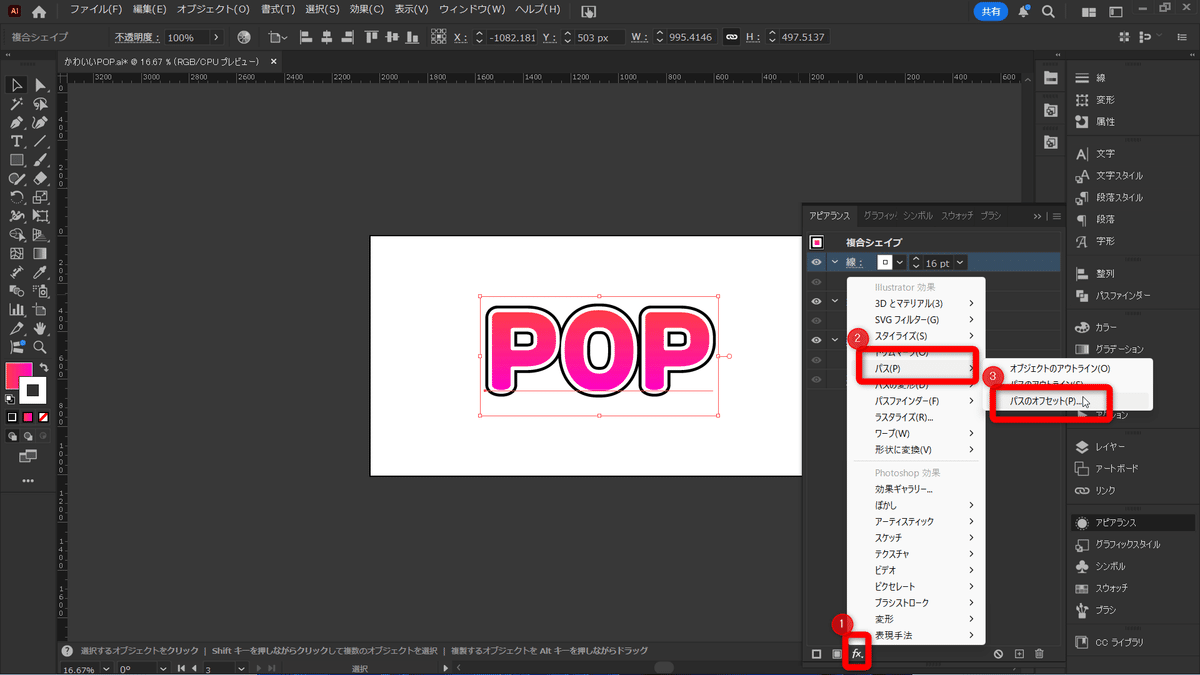
Task: Open the 16 pt stroke weight dropdown
Action: 959,262
